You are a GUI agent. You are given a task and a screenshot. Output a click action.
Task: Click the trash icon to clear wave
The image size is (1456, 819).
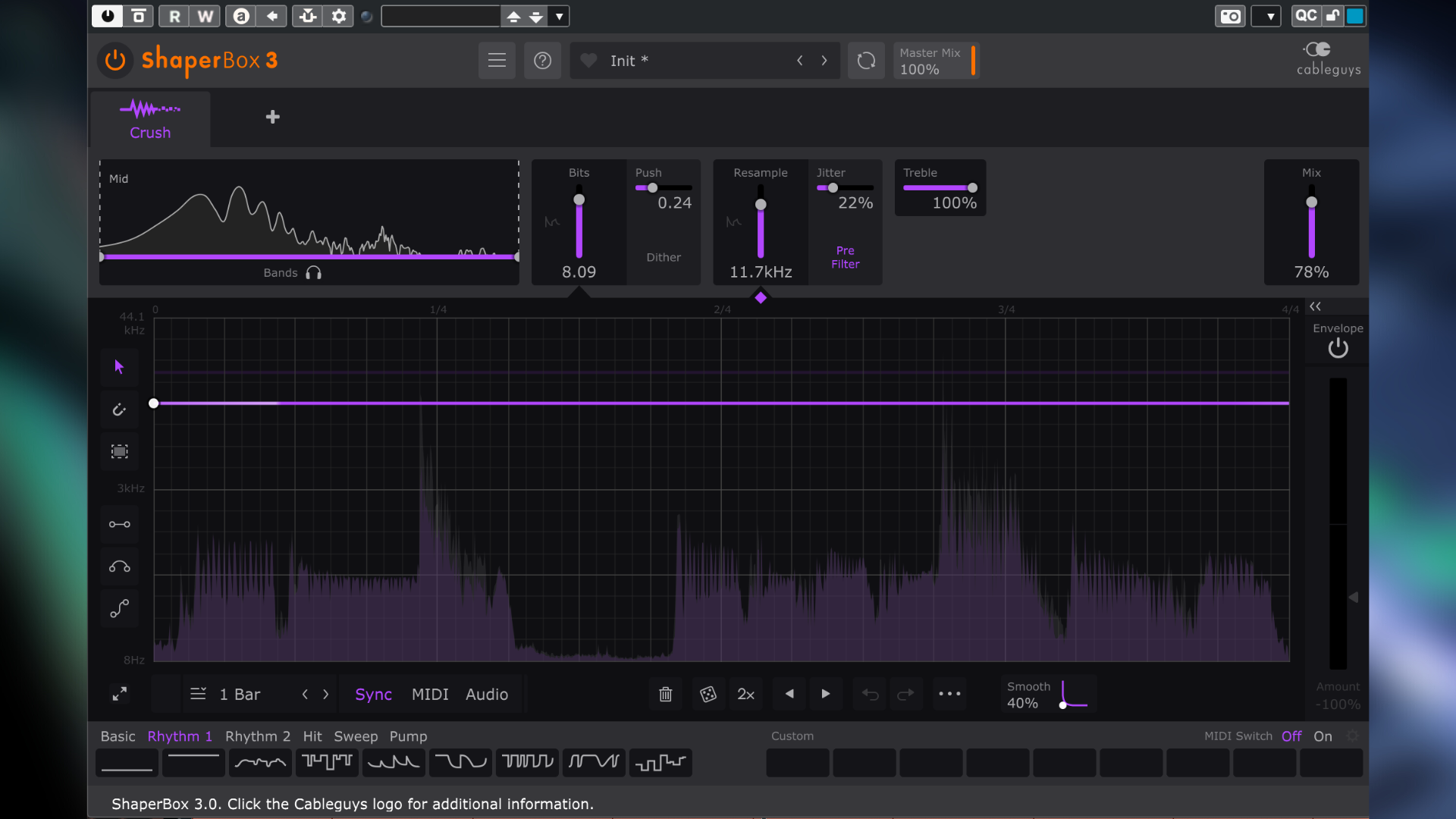pyautogui.click(x=665, y=695)
